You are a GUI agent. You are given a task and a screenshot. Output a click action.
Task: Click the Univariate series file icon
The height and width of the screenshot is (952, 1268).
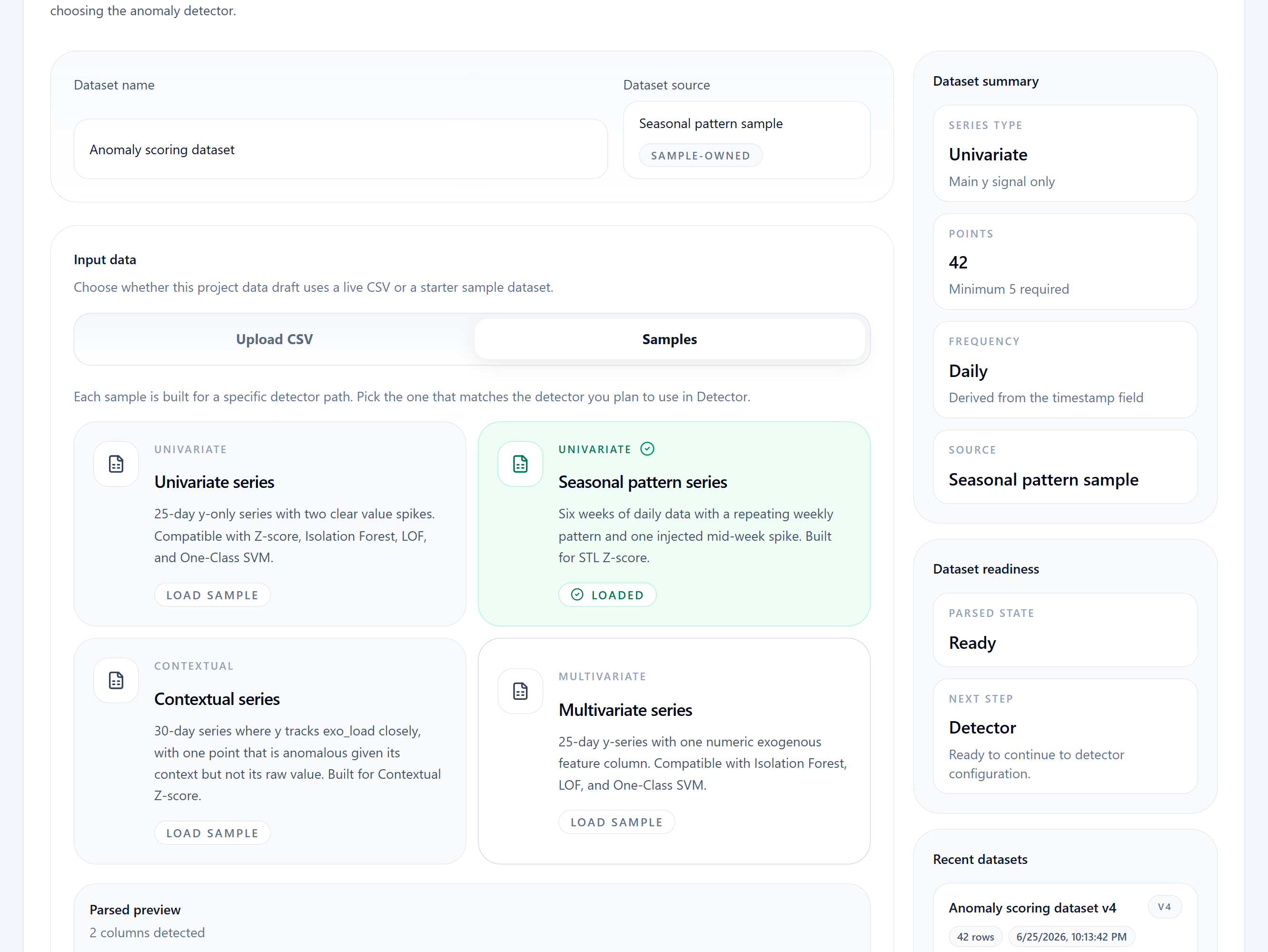click(x=116, y=464)
